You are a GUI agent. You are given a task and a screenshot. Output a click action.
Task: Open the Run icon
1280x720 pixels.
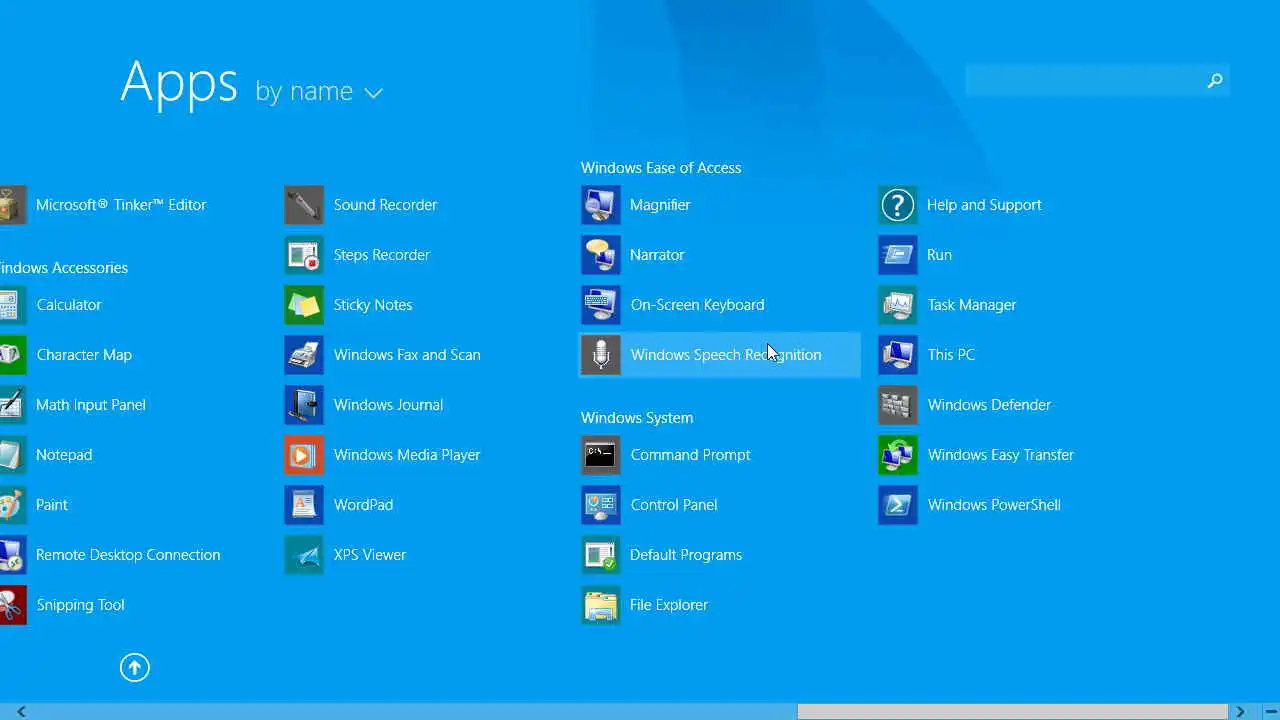point(898,255)
